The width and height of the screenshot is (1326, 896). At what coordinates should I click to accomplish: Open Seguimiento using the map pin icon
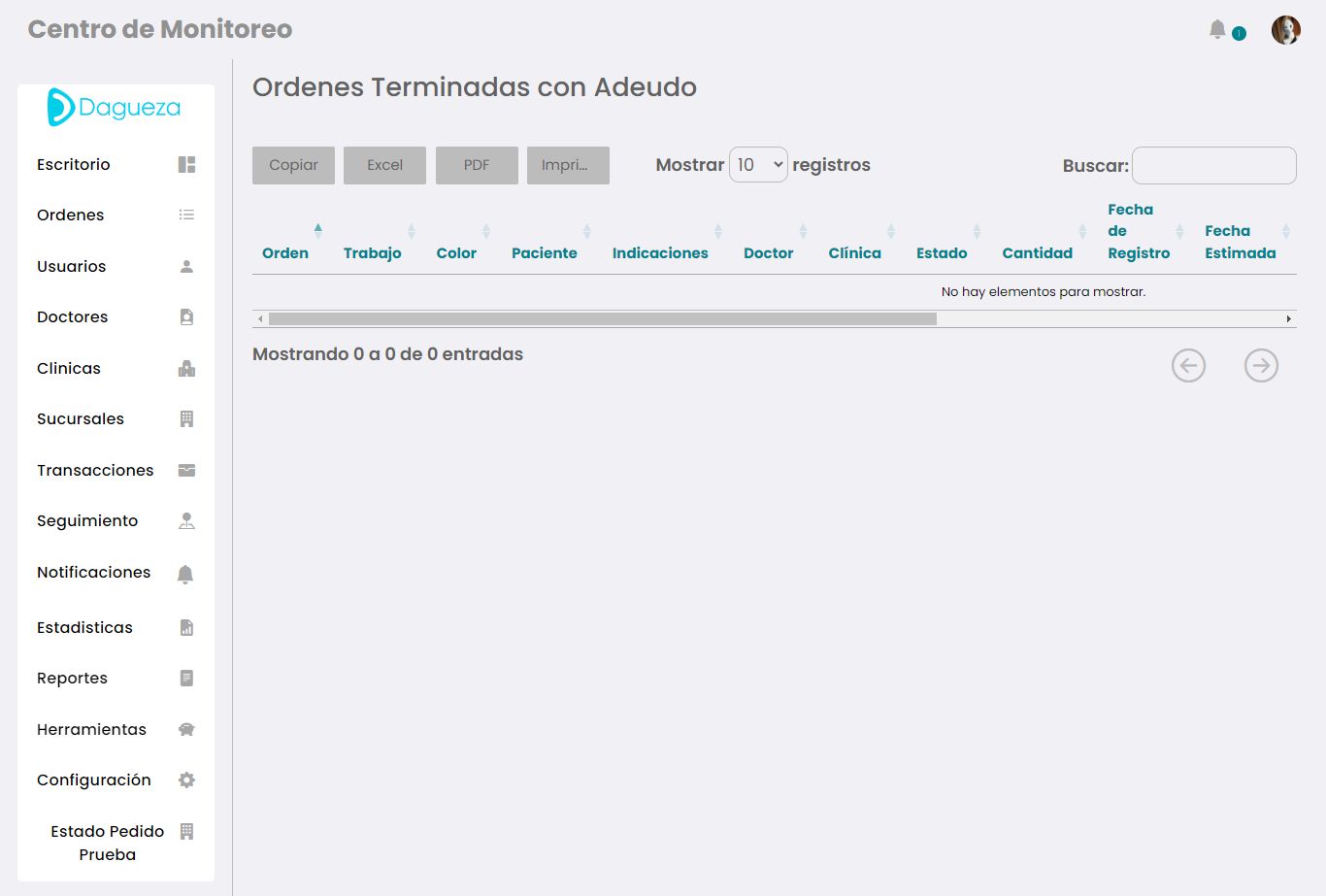pyautogui.click(x=185, y=520)
